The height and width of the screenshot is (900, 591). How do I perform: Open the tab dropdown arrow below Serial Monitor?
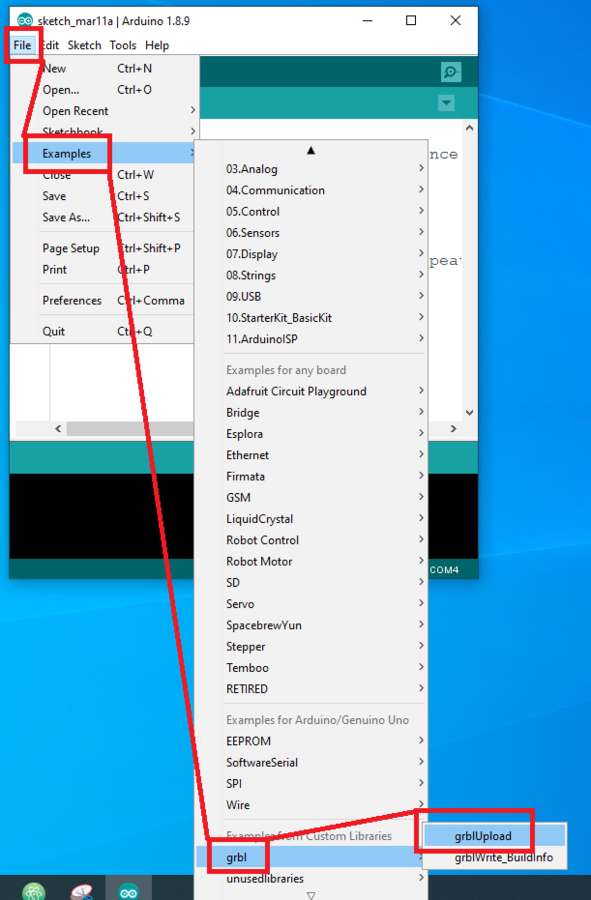446,103
